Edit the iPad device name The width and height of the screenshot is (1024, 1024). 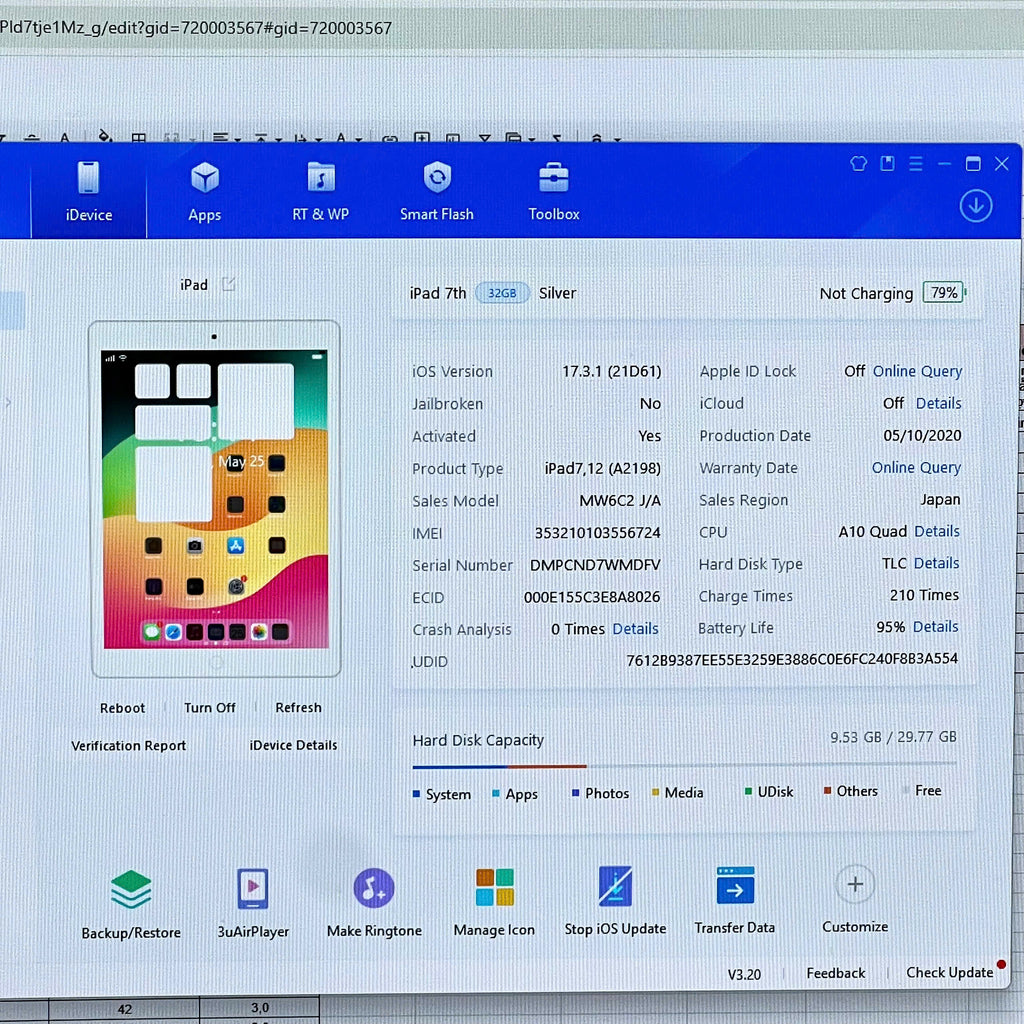(229, 284)
